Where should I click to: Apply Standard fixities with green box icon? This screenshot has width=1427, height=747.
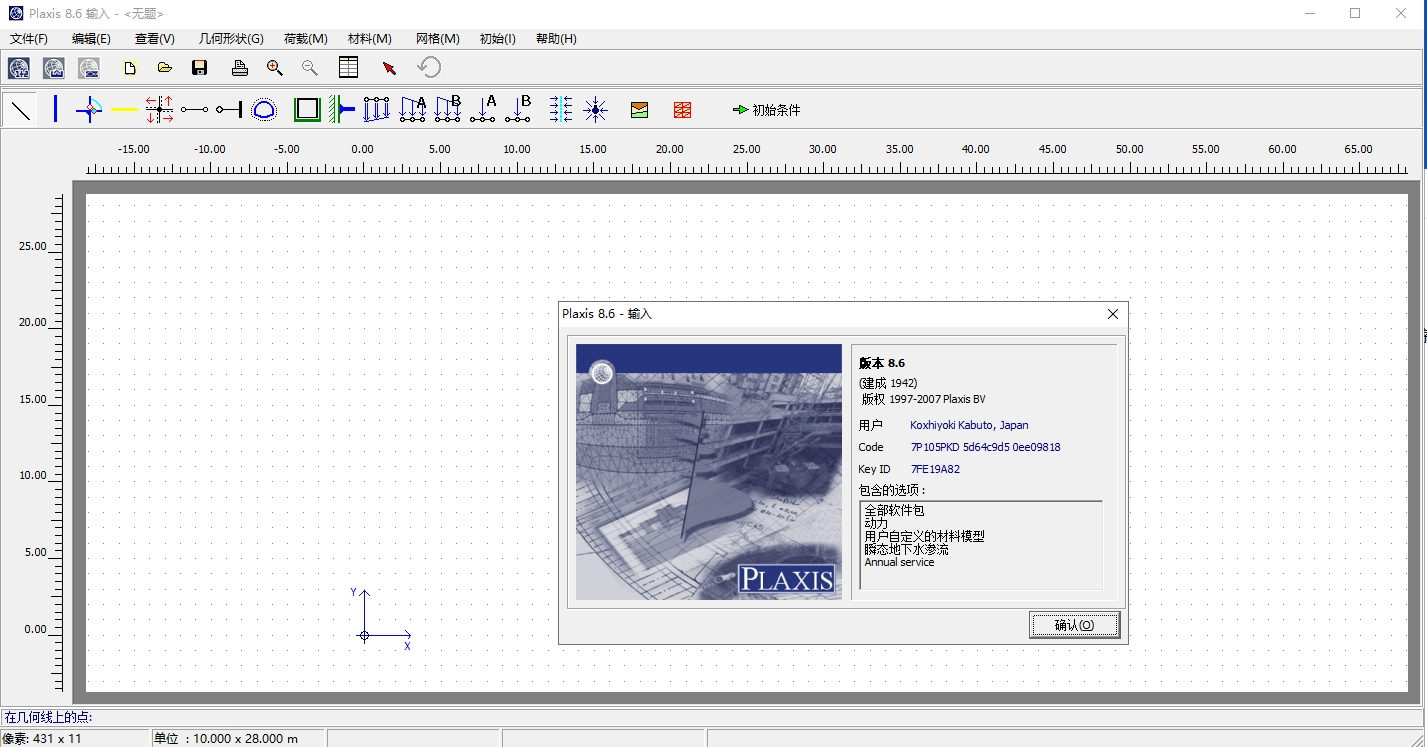[307, 109]
